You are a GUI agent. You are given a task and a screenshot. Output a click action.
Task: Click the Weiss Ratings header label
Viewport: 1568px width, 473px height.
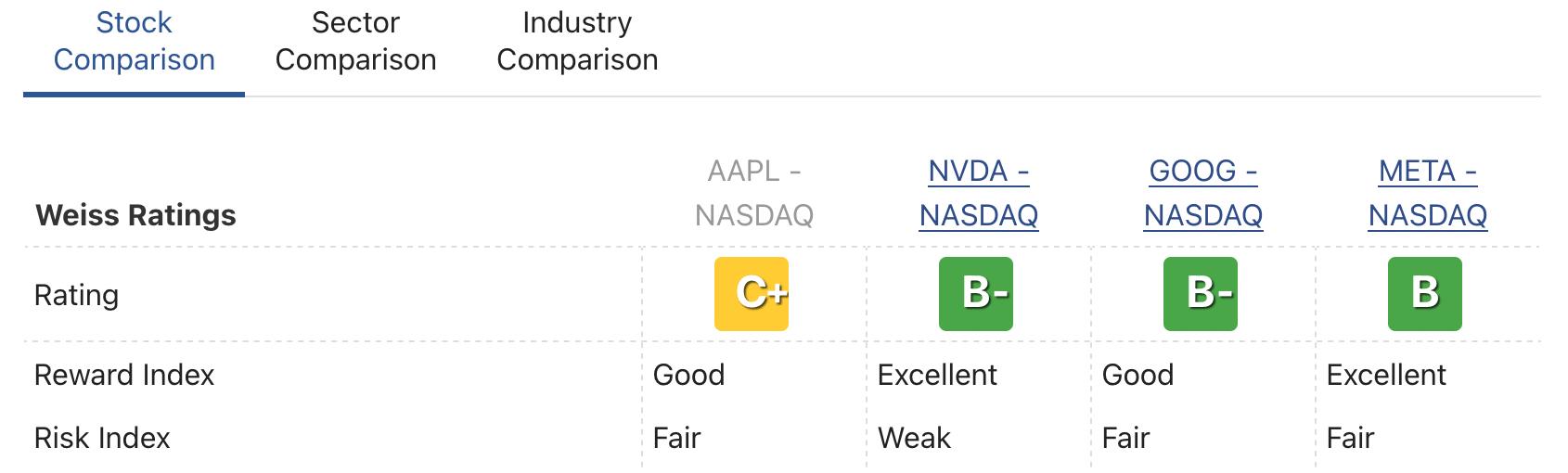pyautogui.click(x=135, y=215)
